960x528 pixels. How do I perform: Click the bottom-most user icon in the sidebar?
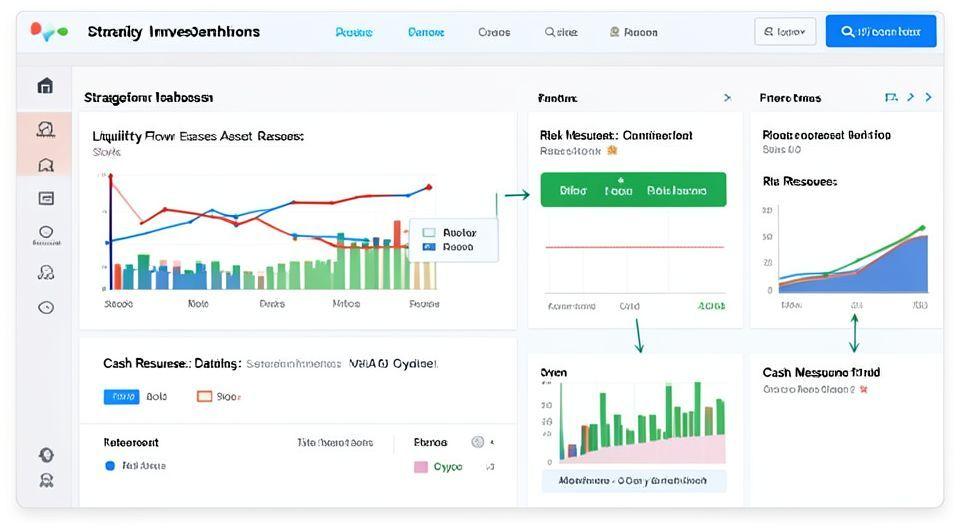[45, 480]
